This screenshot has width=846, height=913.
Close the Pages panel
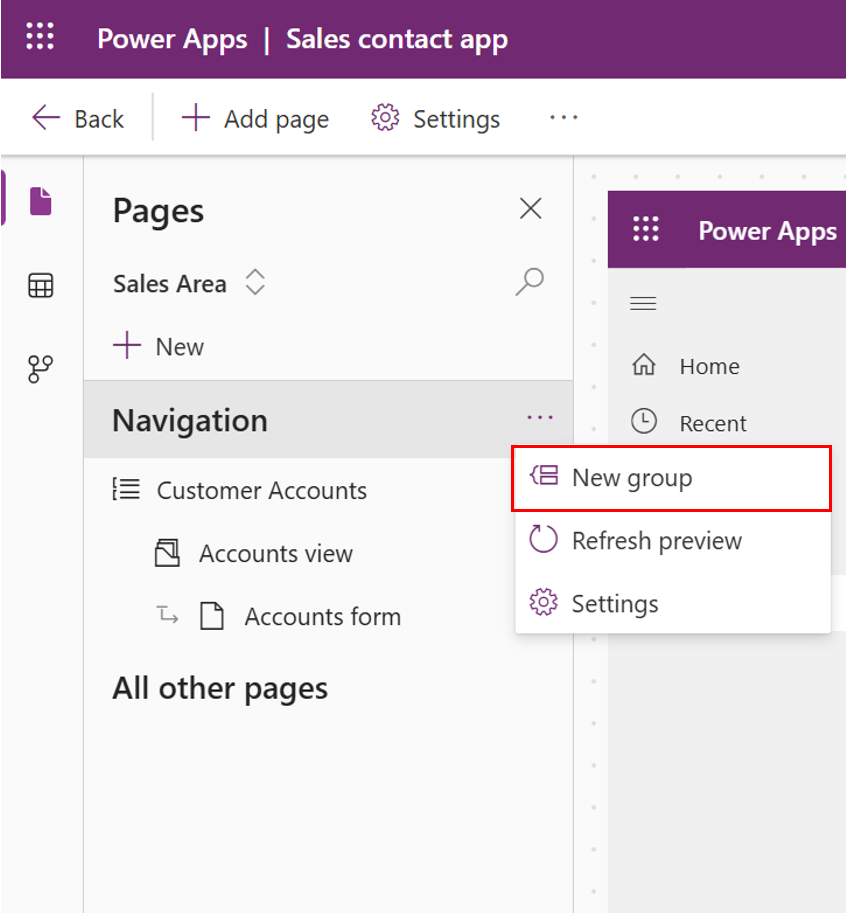pyautogui.click(x=530, y=208)
